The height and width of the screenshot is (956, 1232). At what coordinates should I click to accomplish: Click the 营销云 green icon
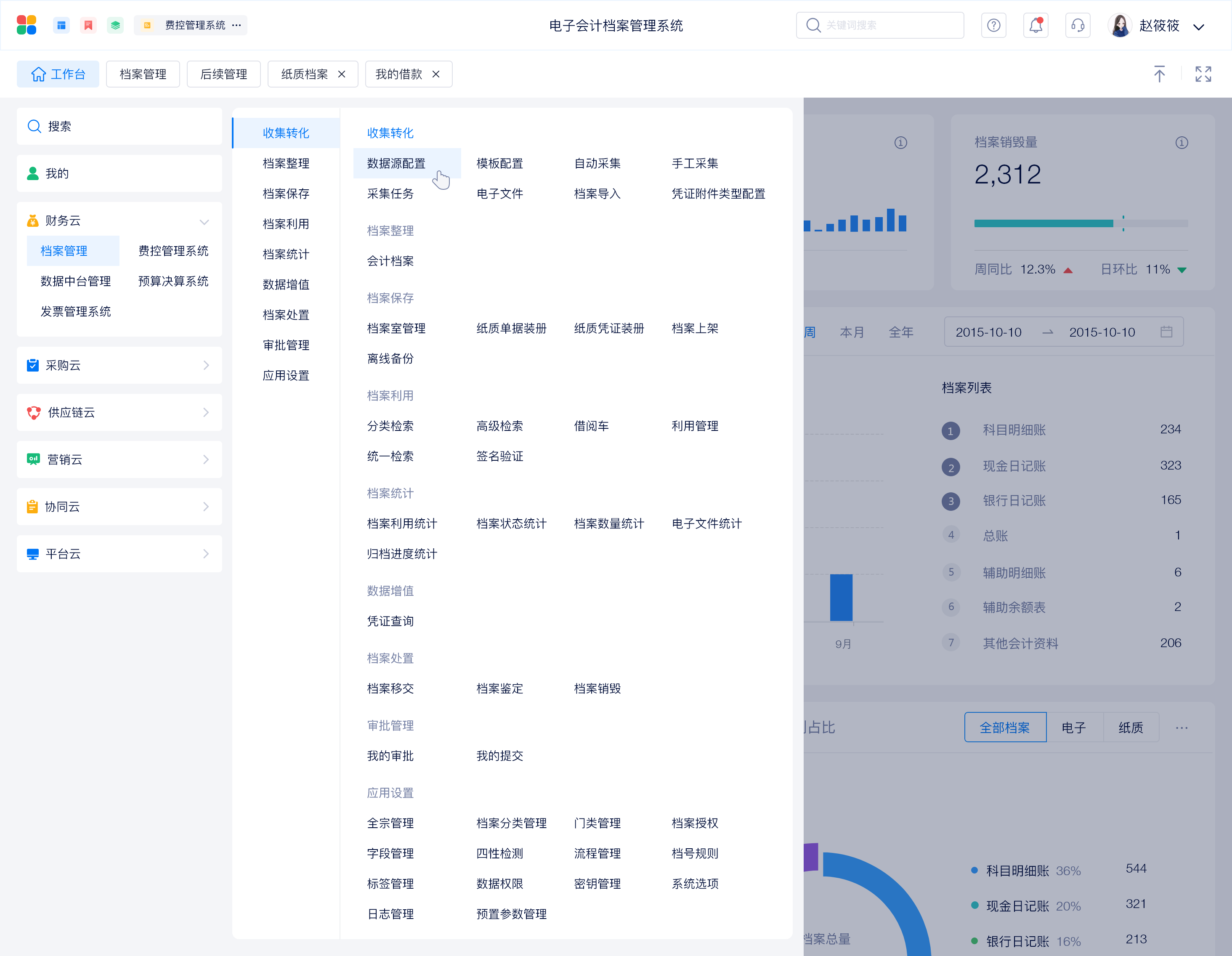click(33, 459)
